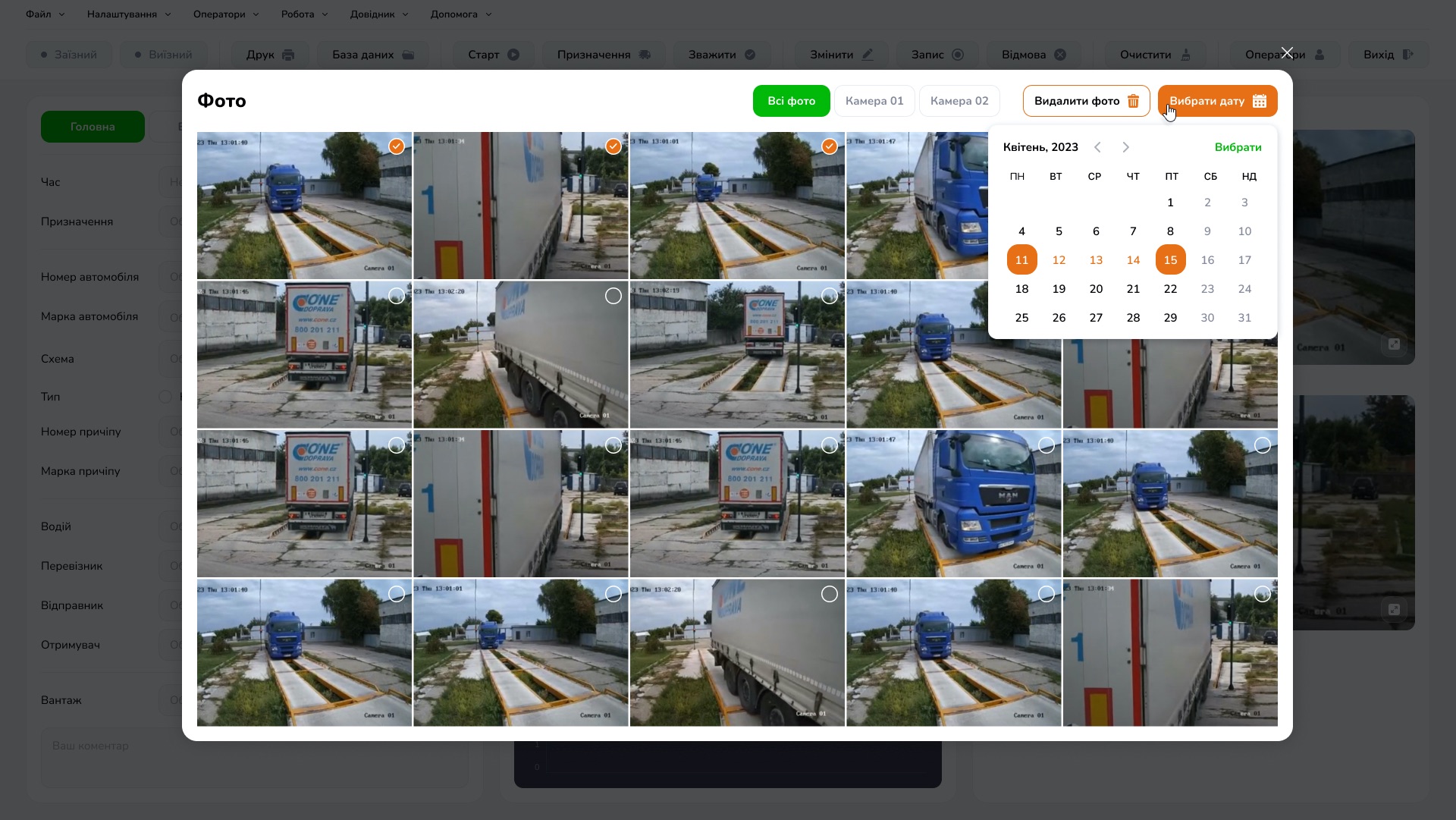The height and width of the screenshot is (820, 1456).
Task: Click the trash icon in Видалити фото
Action: (1133, 101)
